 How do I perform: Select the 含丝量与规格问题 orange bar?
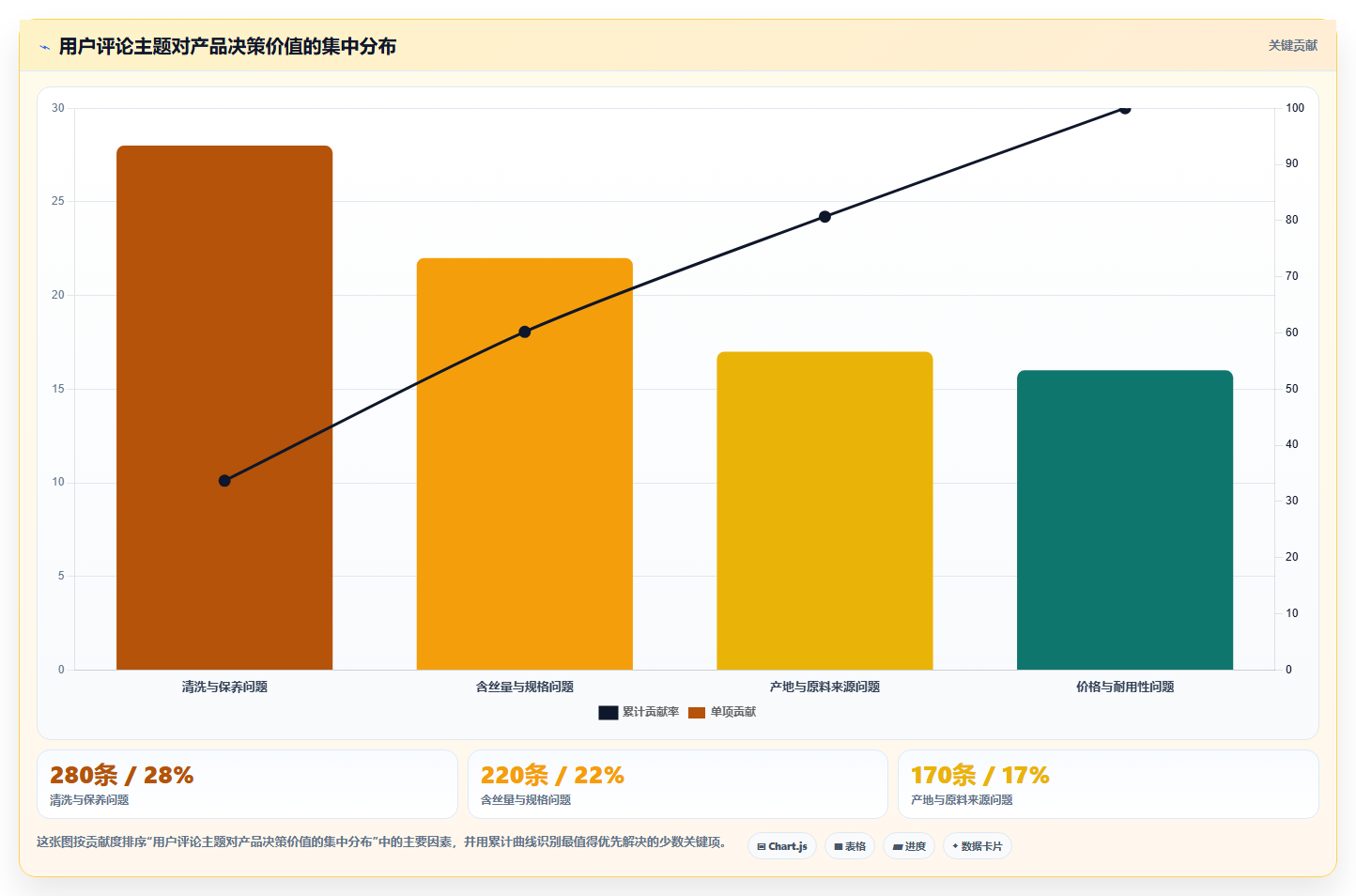(x=525, y=464)
